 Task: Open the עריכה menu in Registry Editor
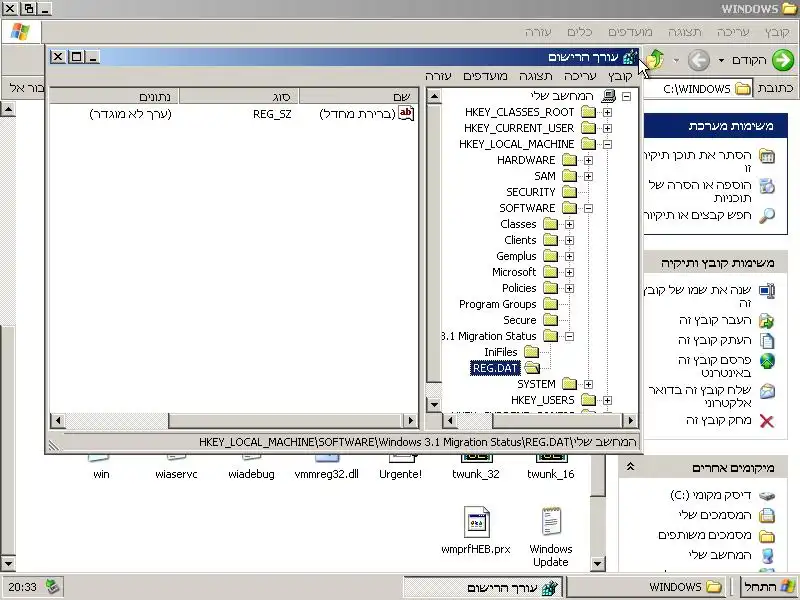(x=580, y=76)
